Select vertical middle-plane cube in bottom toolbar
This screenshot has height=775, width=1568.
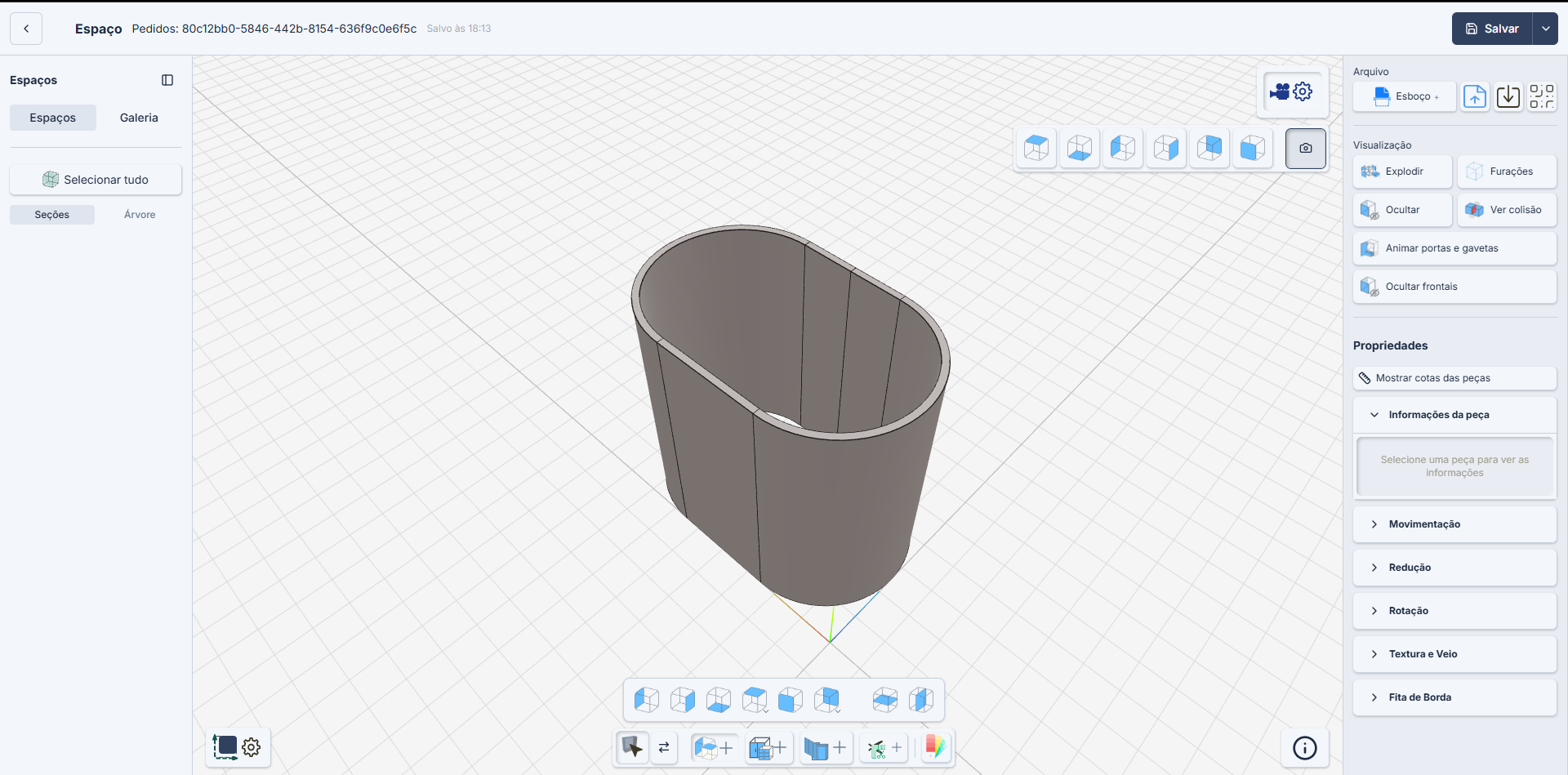(x=921, y=700)
